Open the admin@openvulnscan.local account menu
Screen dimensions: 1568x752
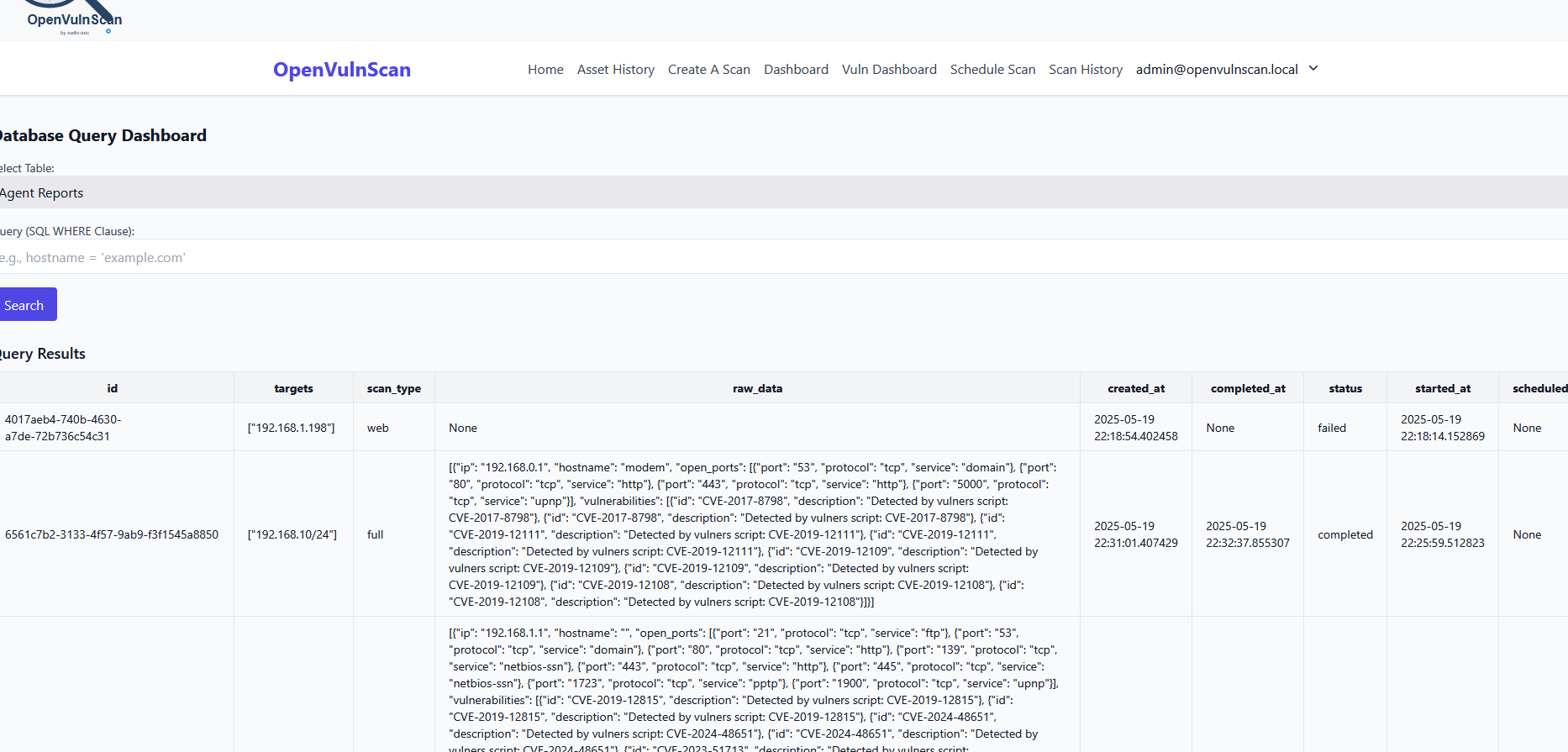tap(1227, 70)
